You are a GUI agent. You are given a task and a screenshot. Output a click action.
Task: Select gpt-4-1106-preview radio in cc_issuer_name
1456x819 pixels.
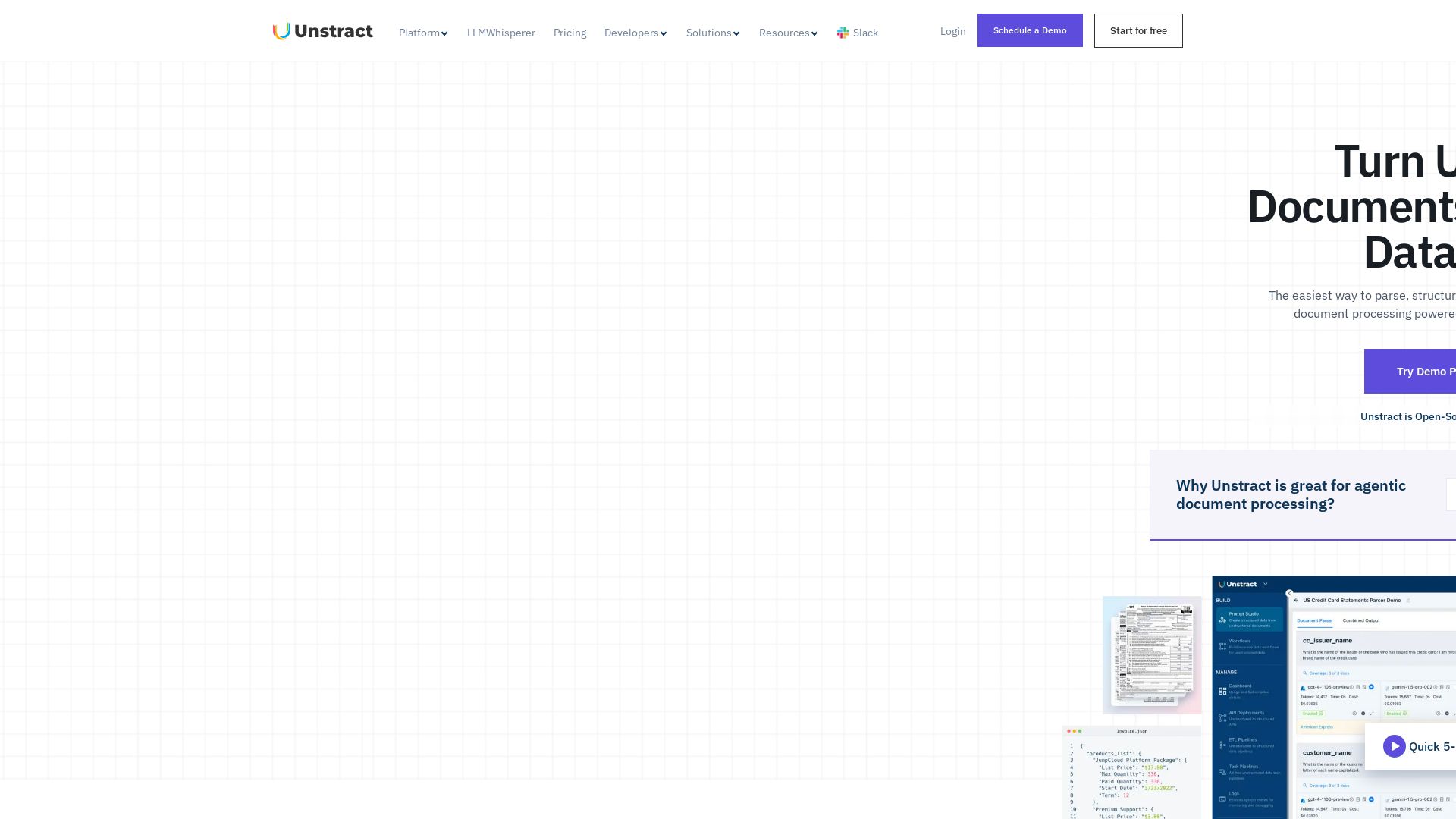[x=1371, y=687]
